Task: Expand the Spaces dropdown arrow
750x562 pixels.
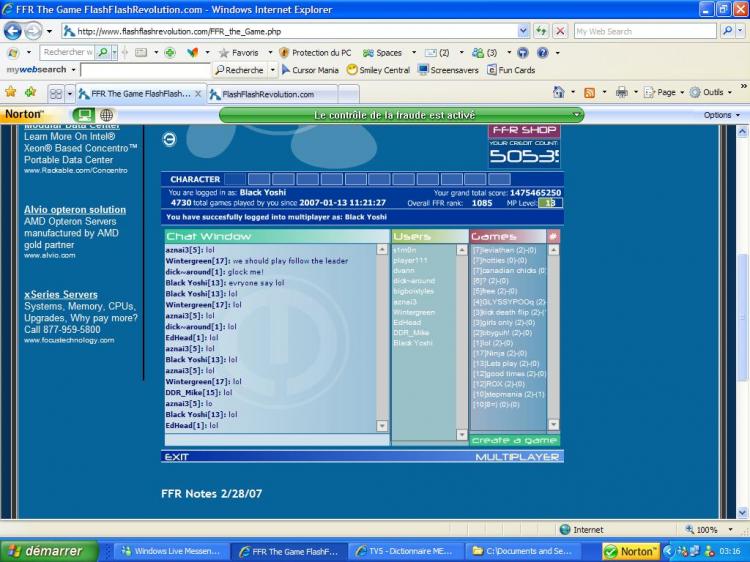Action: [414, 53]
